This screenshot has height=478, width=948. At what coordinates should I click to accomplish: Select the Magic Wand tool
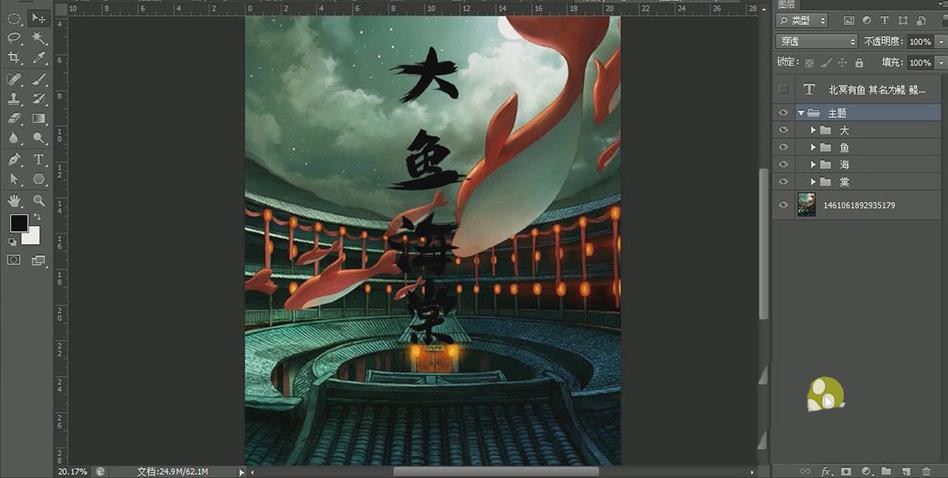(x=39, y=38)
